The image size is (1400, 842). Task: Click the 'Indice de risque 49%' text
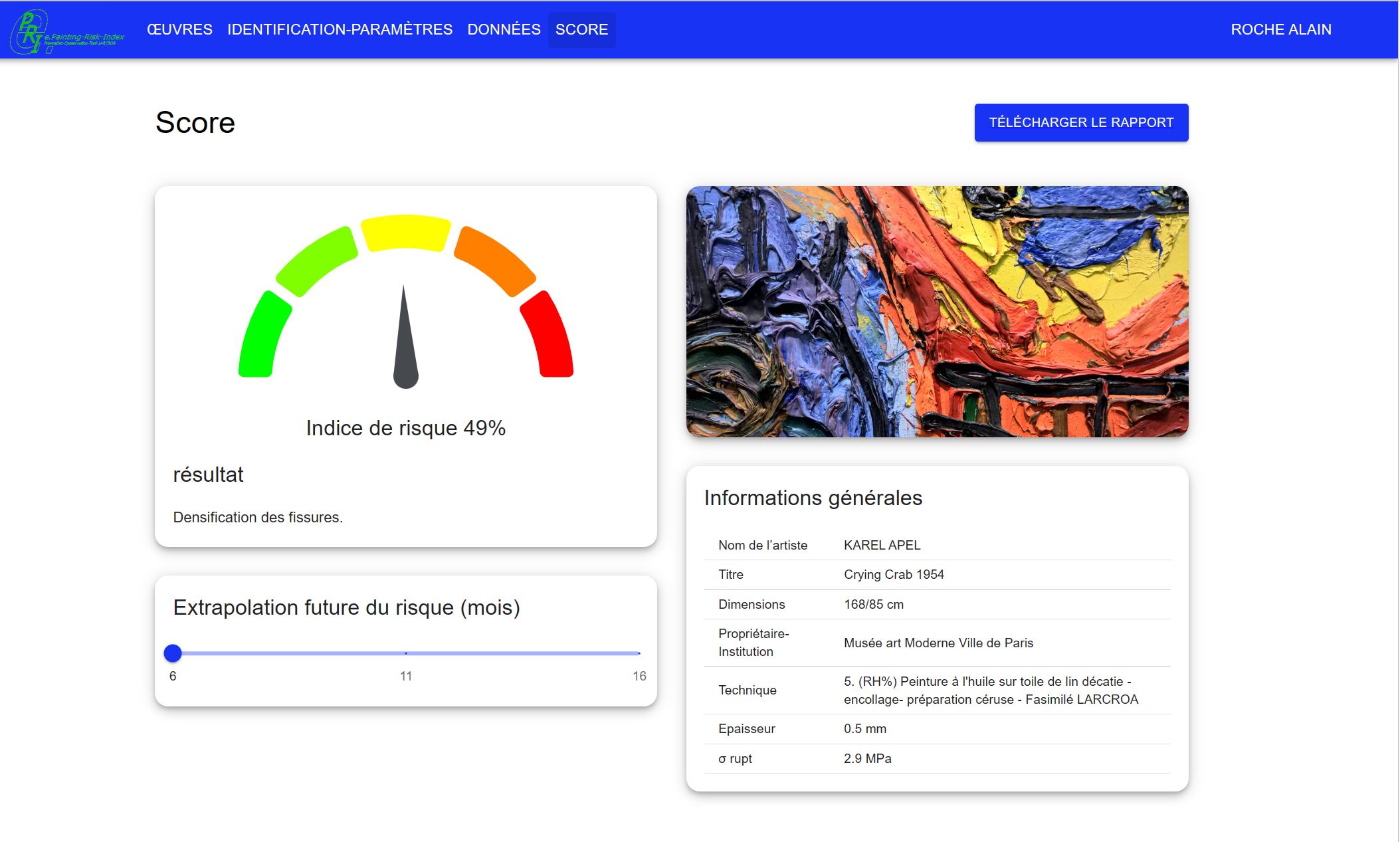click(406, 428)
